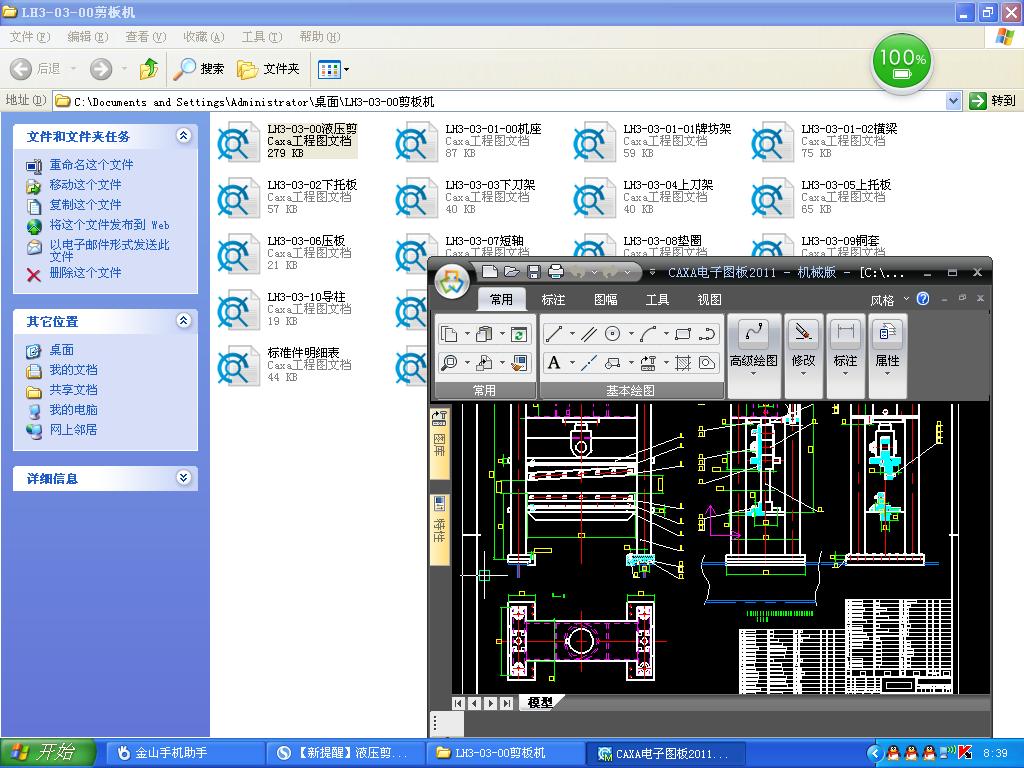Switch to 【新提醒】液压剪 taskbar item
This screenshot has height=768, width=1024.
(x=345, y=753)
